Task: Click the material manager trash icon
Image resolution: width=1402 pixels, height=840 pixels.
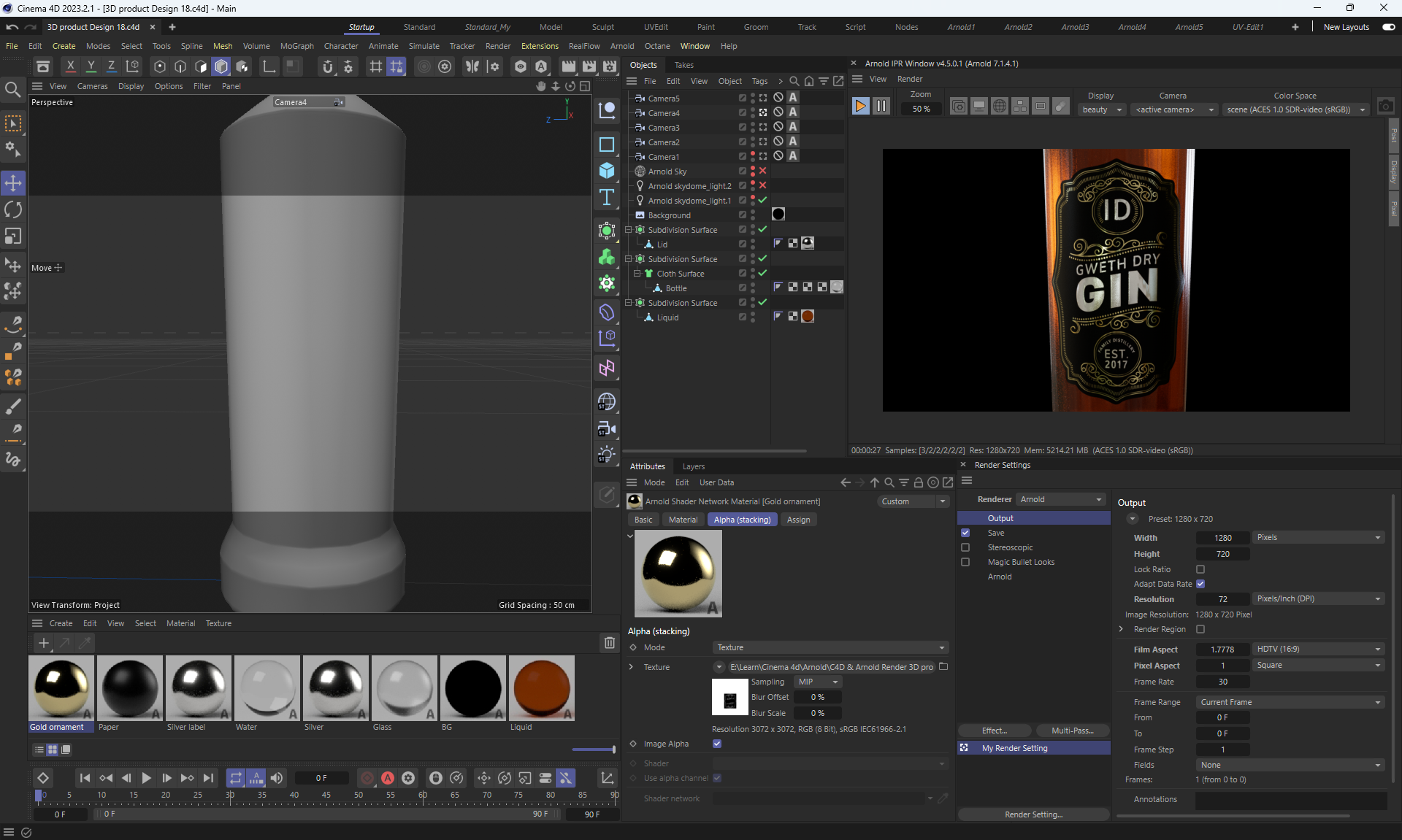Action: [x=609, y=643]
